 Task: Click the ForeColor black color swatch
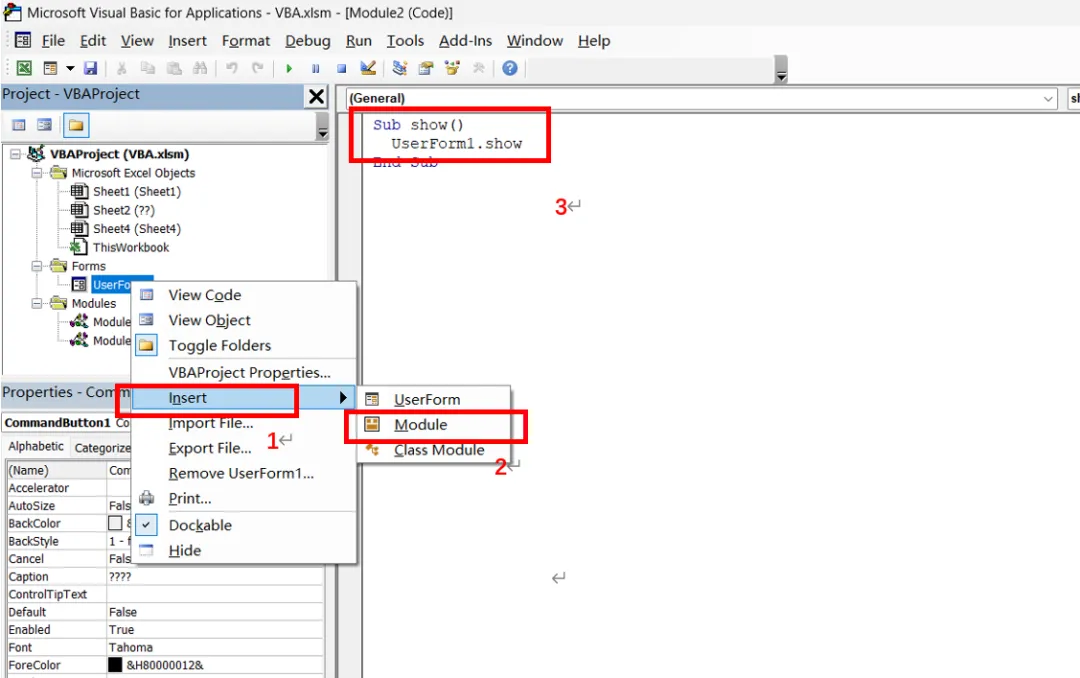115,665
